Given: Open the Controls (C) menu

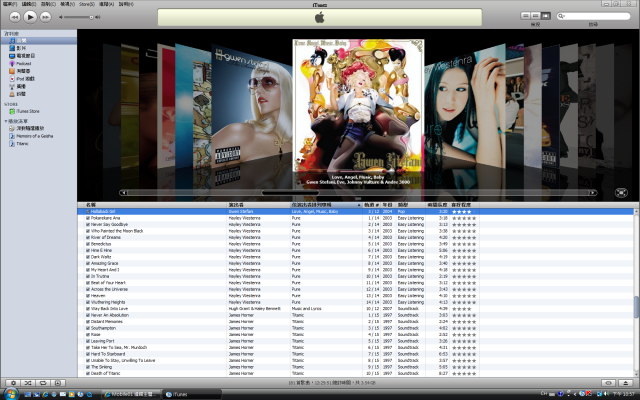Looking at the screenshot, I should coord(48,4).
